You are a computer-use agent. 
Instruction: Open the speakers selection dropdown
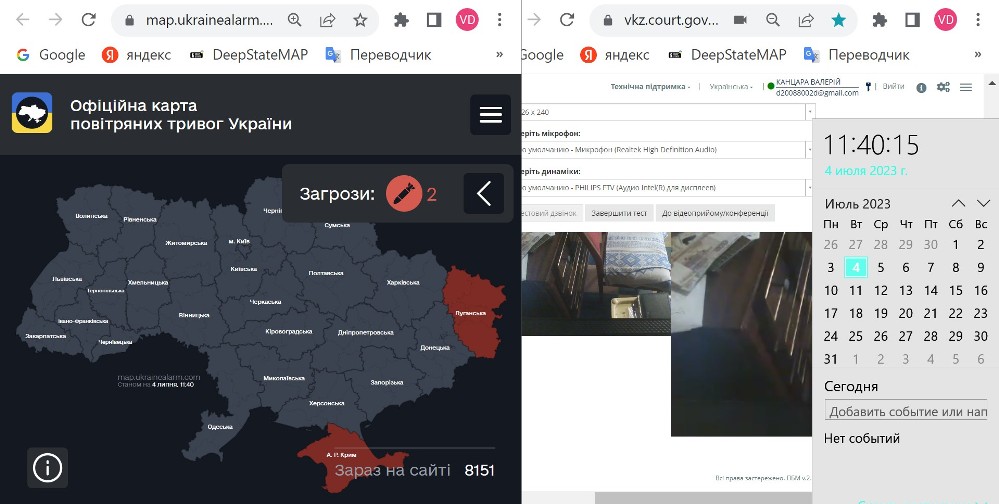[668, 188]
